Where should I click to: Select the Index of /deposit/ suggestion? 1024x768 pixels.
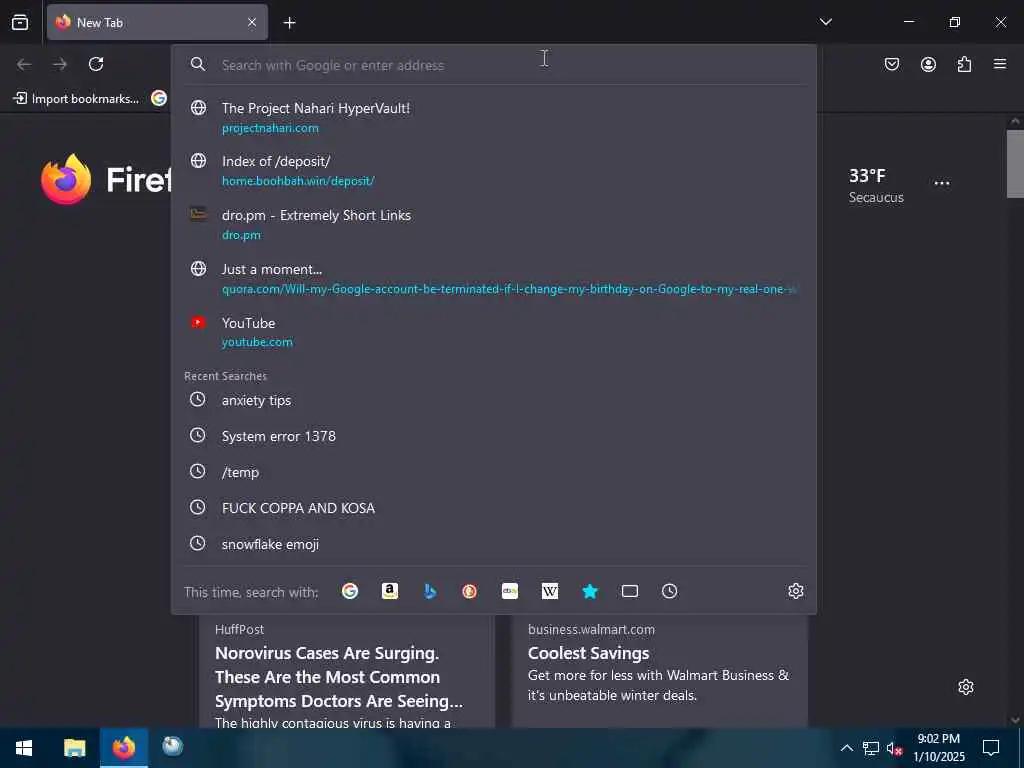click(x=494, y=170)
